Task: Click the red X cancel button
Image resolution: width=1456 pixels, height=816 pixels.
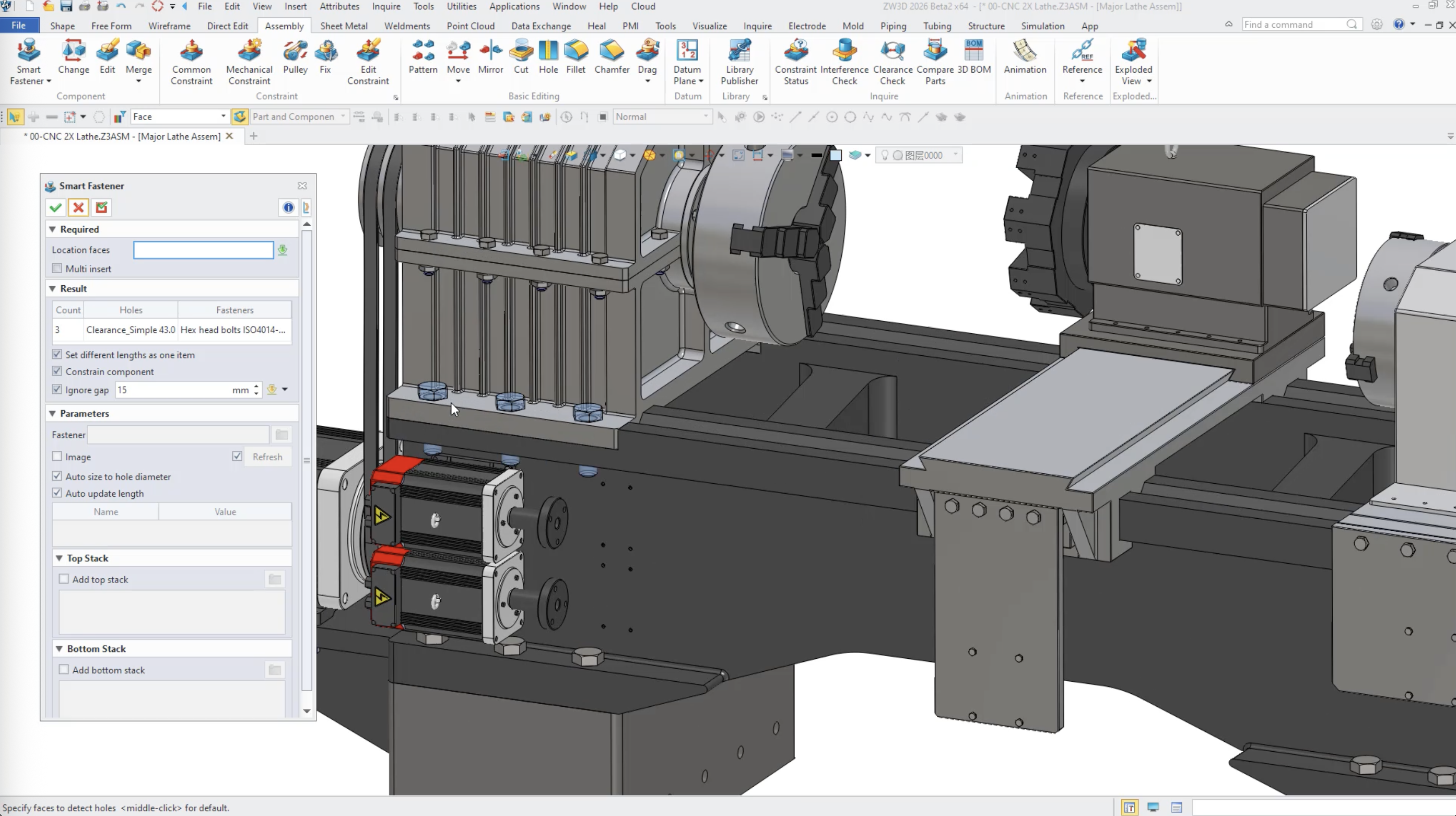Action: coord(78,207)
